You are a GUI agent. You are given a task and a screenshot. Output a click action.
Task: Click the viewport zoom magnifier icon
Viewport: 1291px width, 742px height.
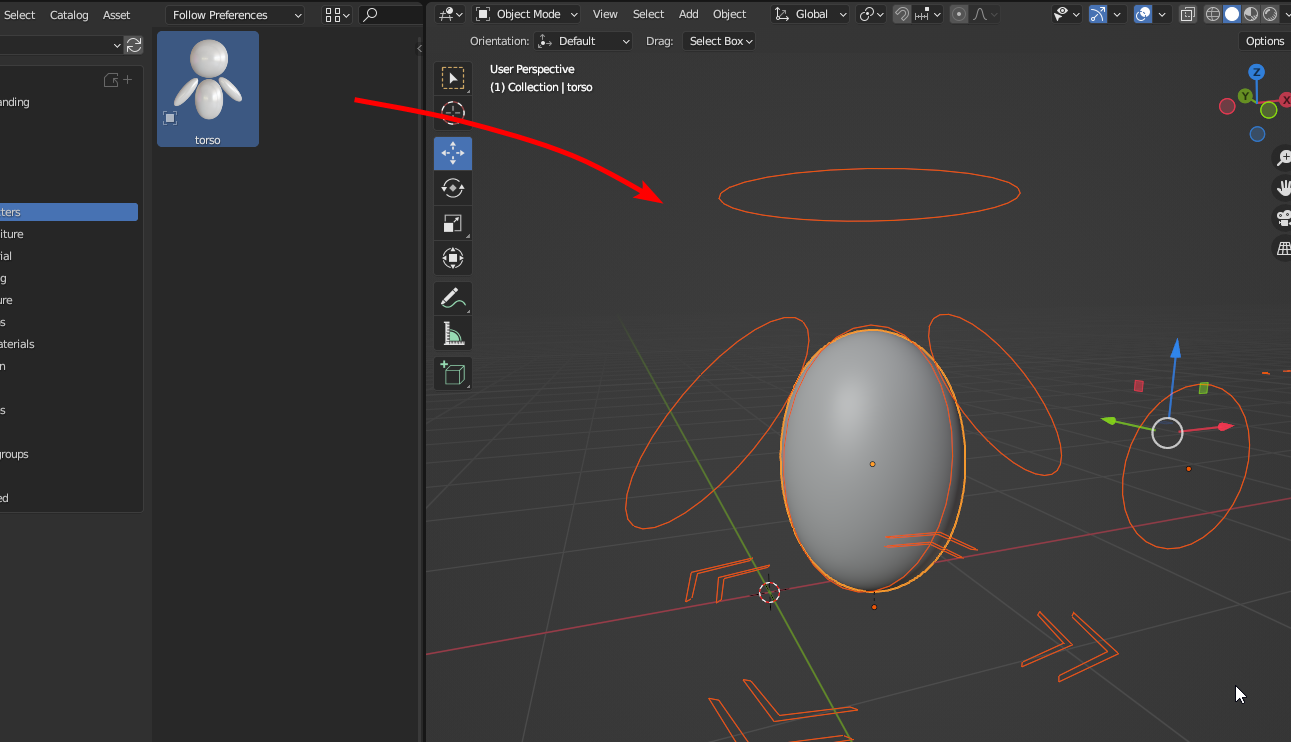[1283, 158]
